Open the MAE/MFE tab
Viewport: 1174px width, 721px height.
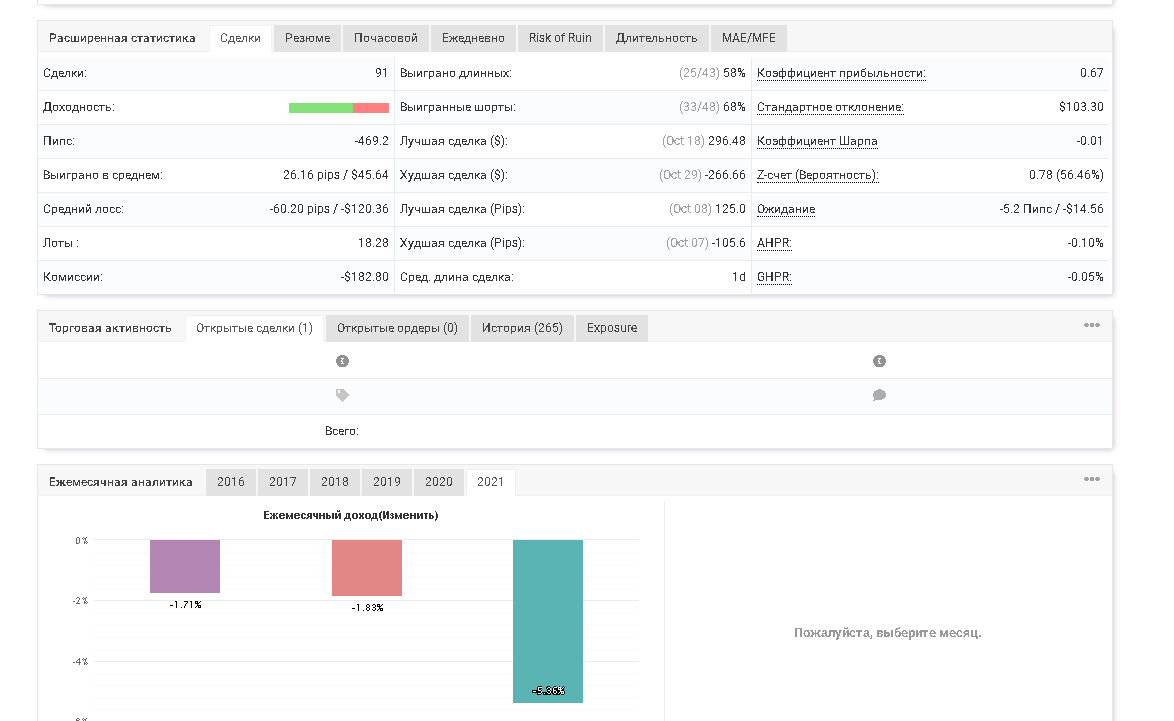749,38
